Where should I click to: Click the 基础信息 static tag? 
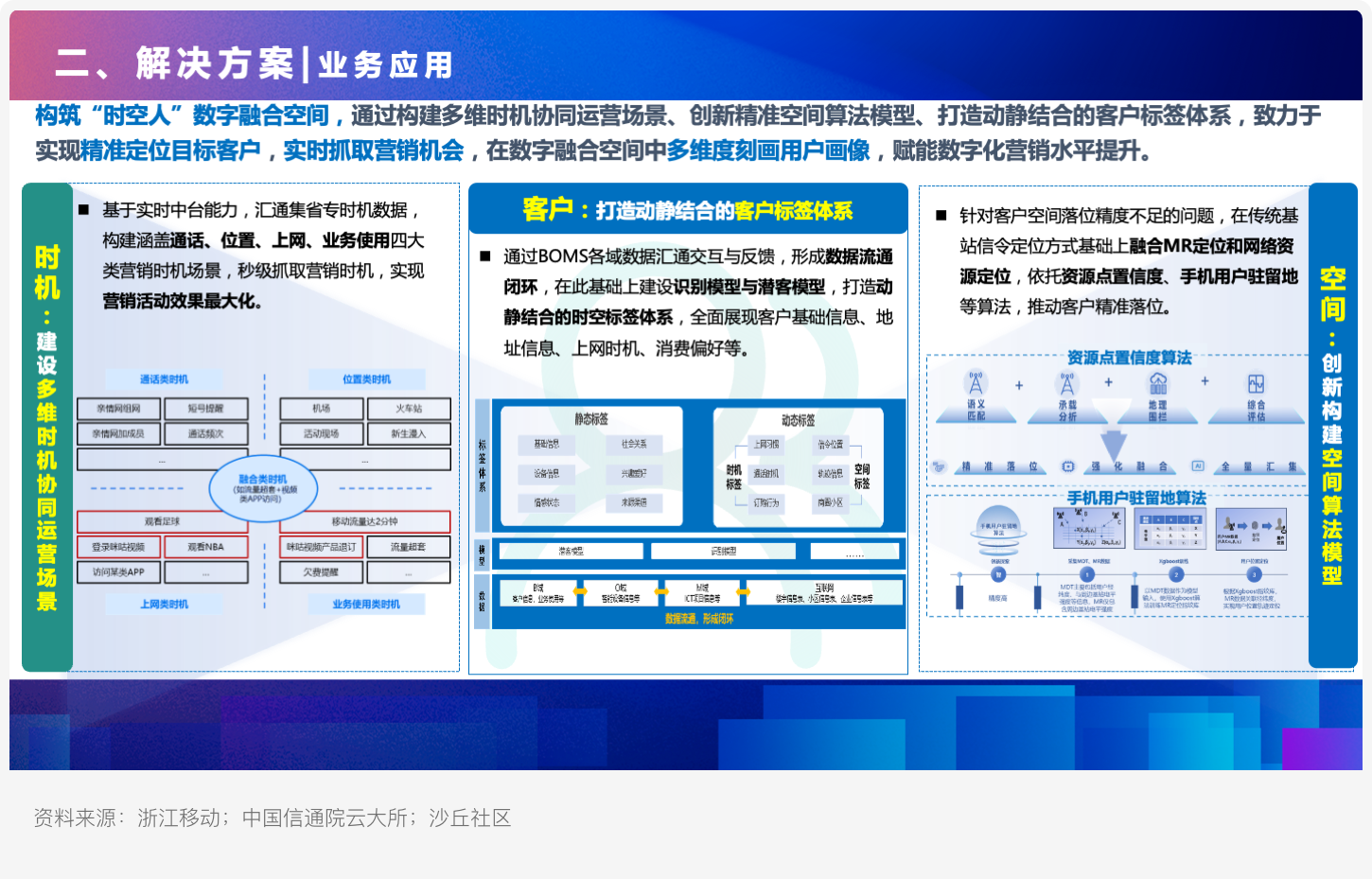[547, 444]
